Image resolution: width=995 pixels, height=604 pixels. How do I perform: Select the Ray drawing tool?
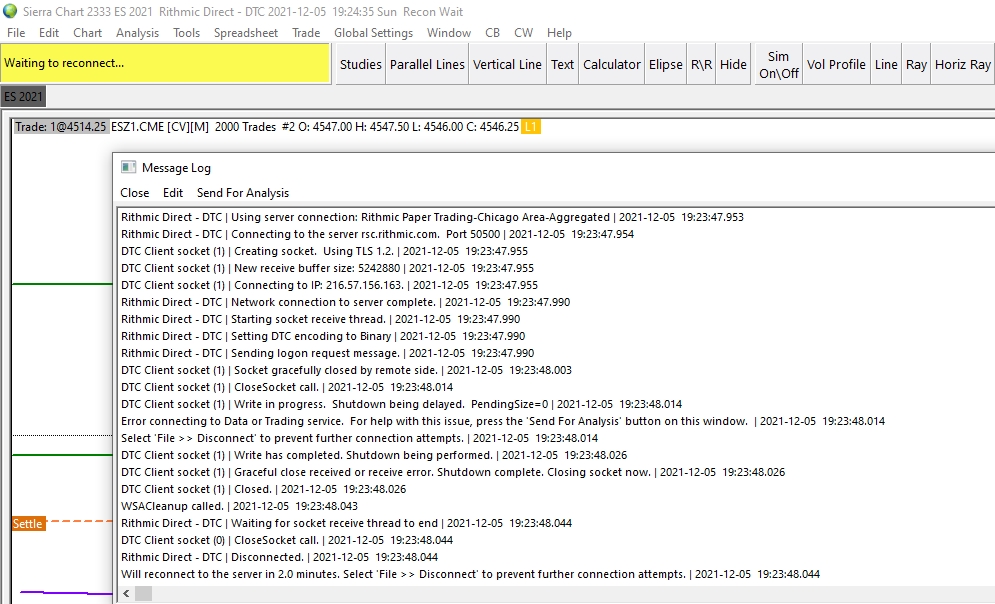pos(916,64)
